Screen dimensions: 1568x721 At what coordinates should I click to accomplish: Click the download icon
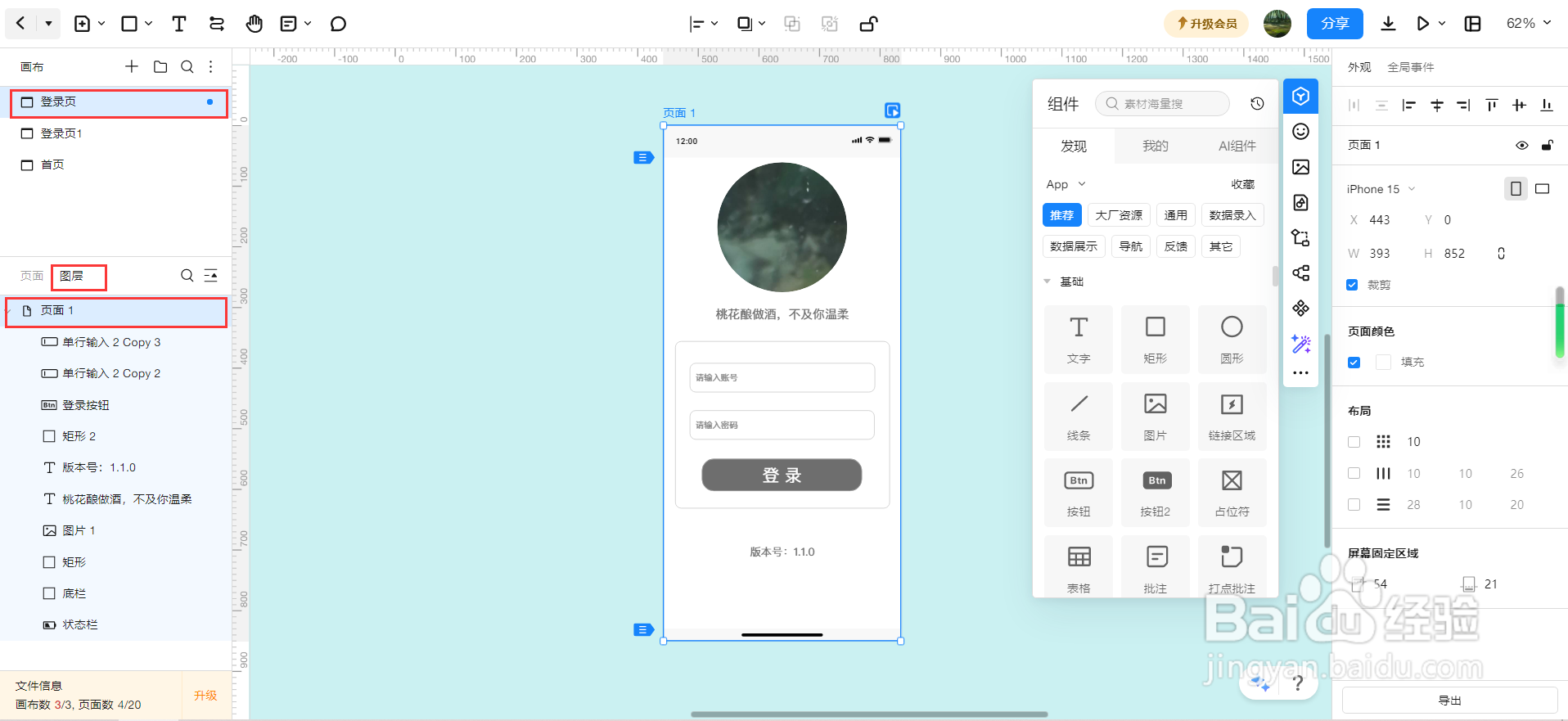click(x=1388, y=24)
